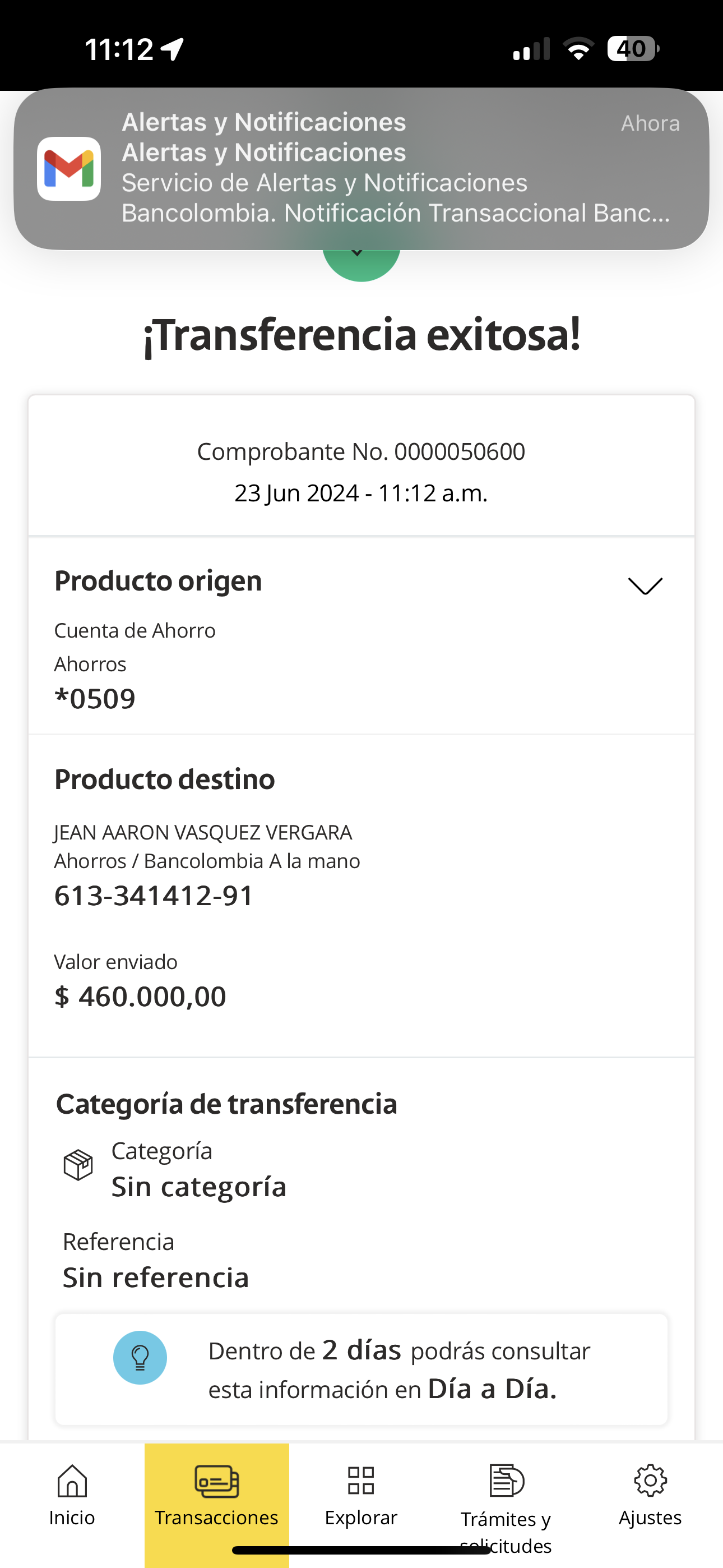Open the Ajustes gear icon
Image resolution: width=723 pixels, height=1568 pixels.
tap(650, 1481)
